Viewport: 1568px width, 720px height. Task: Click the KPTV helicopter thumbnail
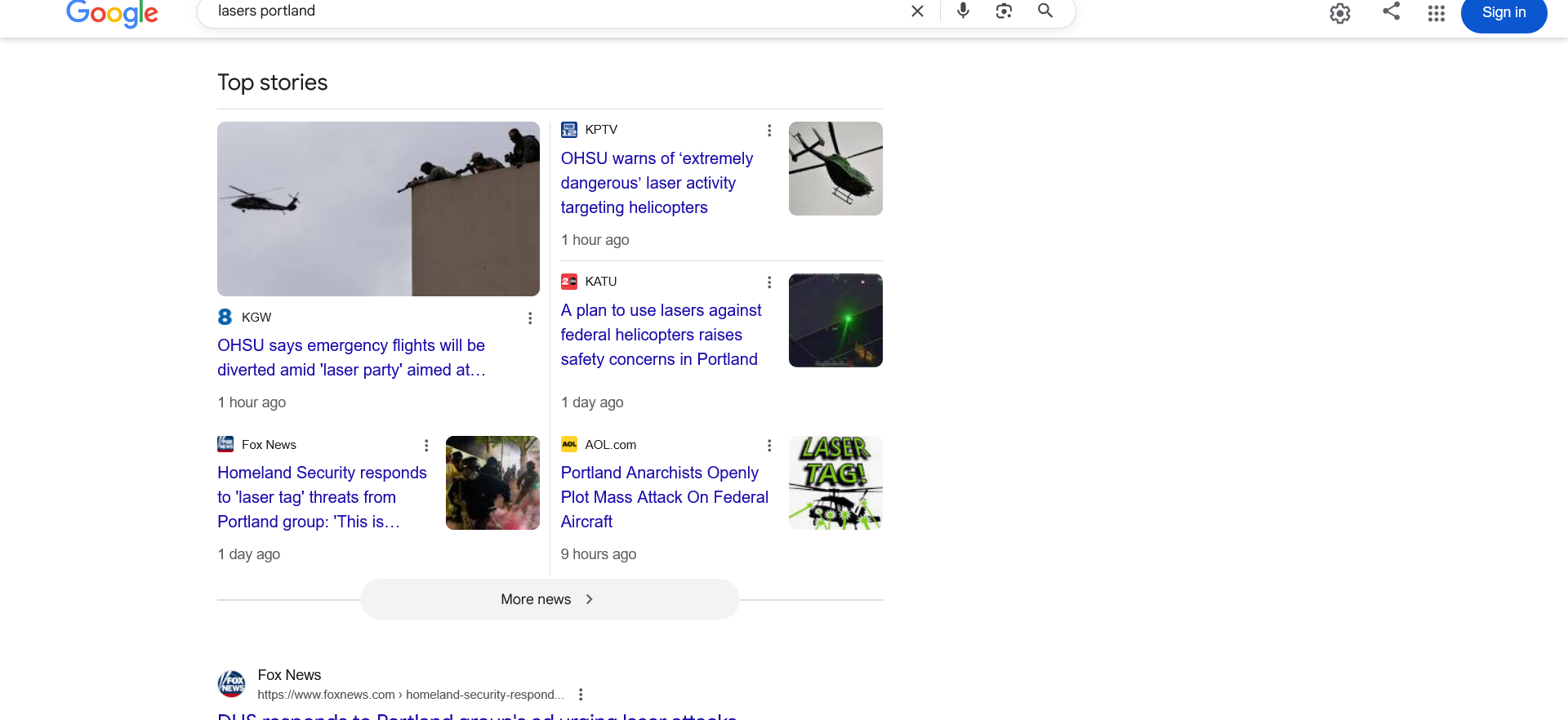(835, 168)
